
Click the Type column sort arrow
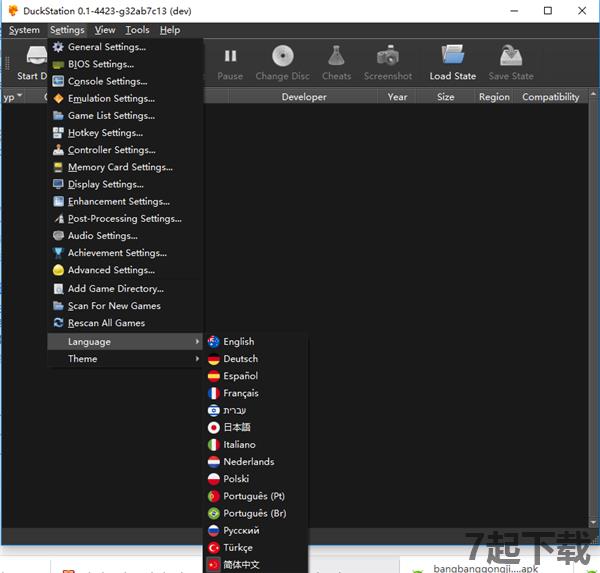[20, 94]
